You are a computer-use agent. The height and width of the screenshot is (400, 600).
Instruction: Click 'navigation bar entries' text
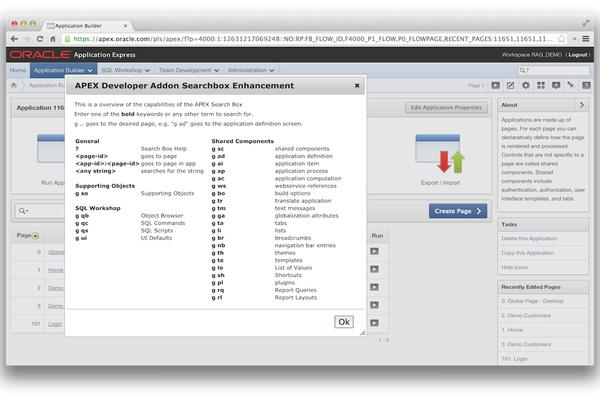(305, 245)
